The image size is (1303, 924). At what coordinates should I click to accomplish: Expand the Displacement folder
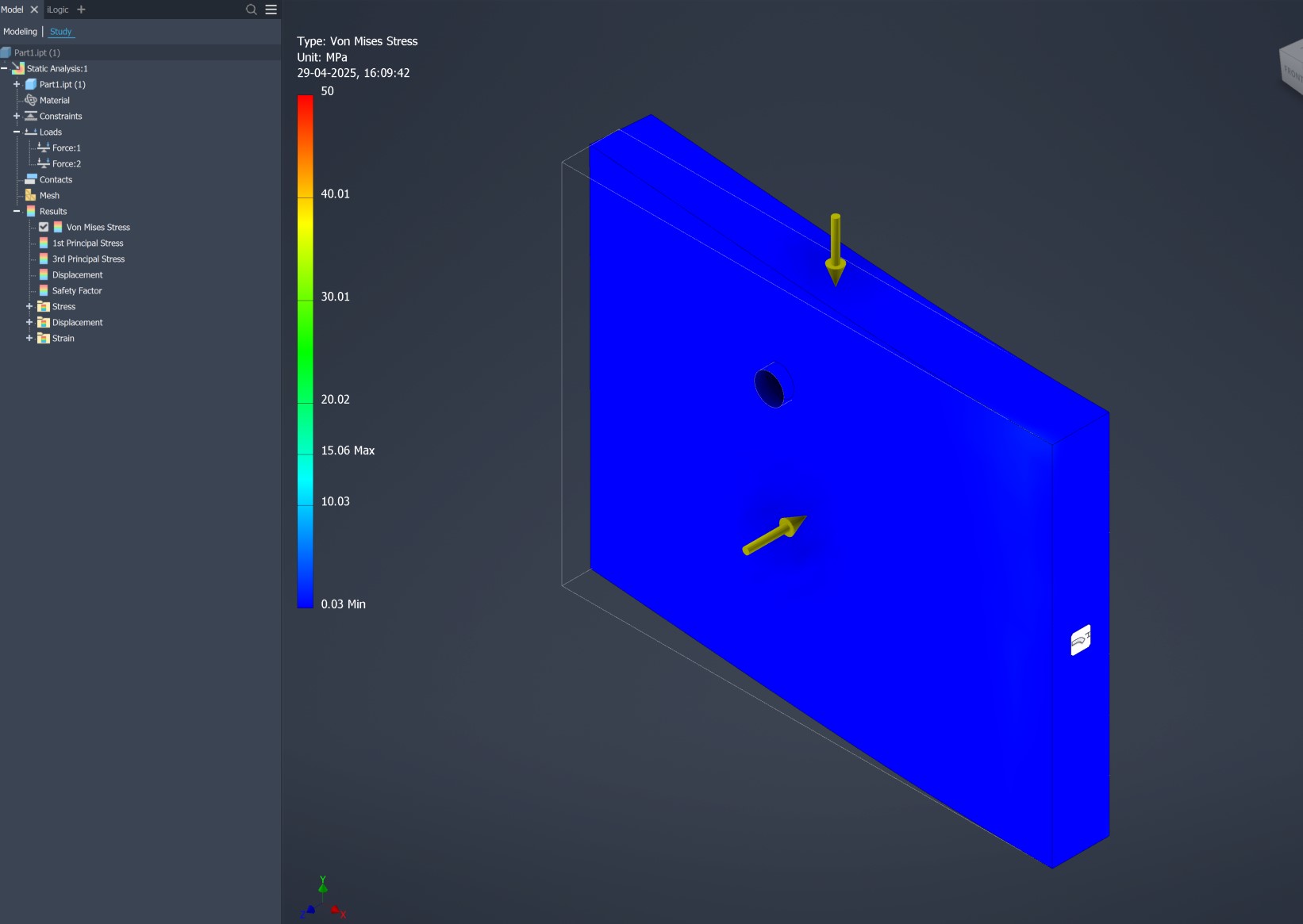click(29, 322)
